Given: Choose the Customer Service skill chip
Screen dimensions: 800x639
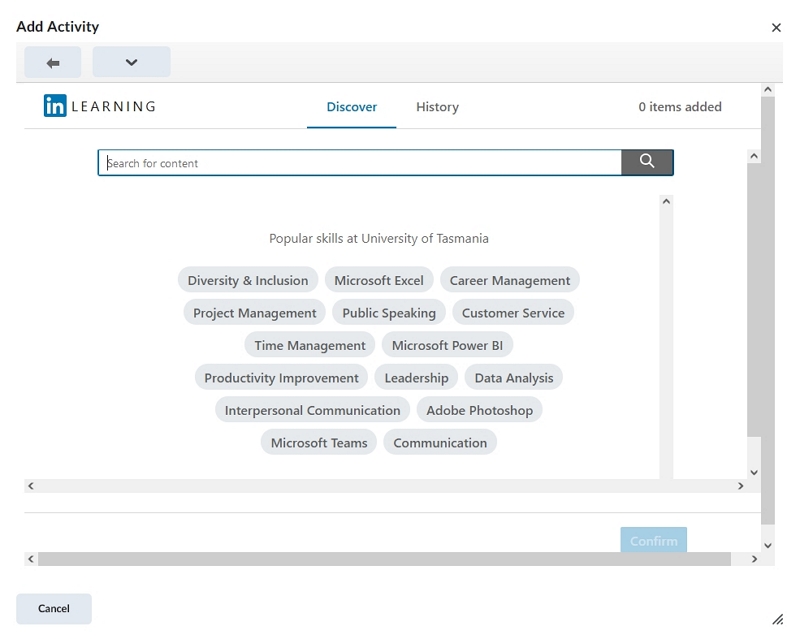Looking at the screenshot, I should click(x=513, y=313).
